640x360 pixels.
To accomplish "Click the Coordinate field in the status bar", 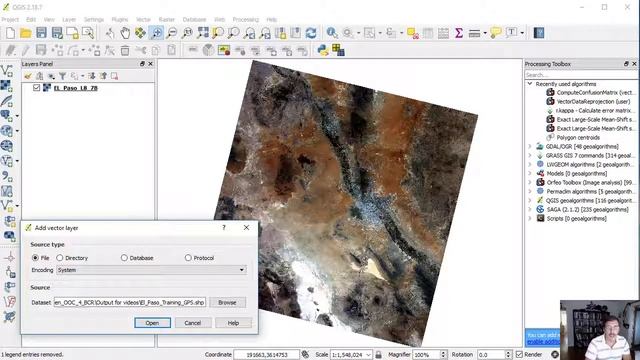I will [x=267, y=355].
